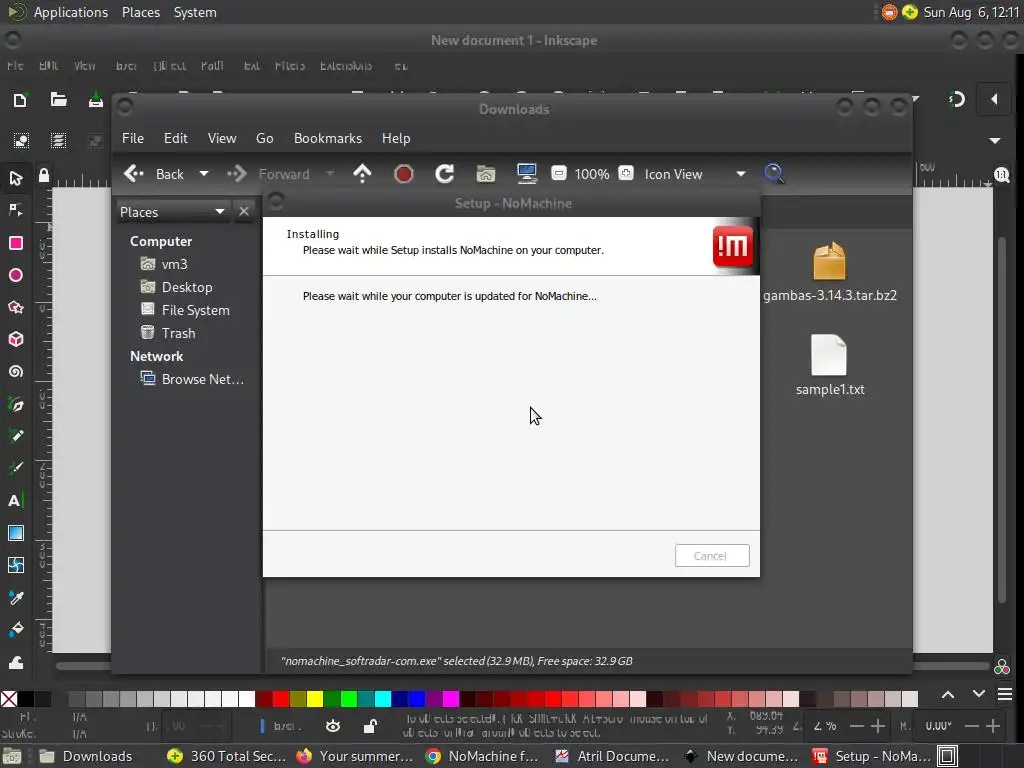Open palette options hamburger menu
Screen dimensions: 1024x768
pos(1006,694)
